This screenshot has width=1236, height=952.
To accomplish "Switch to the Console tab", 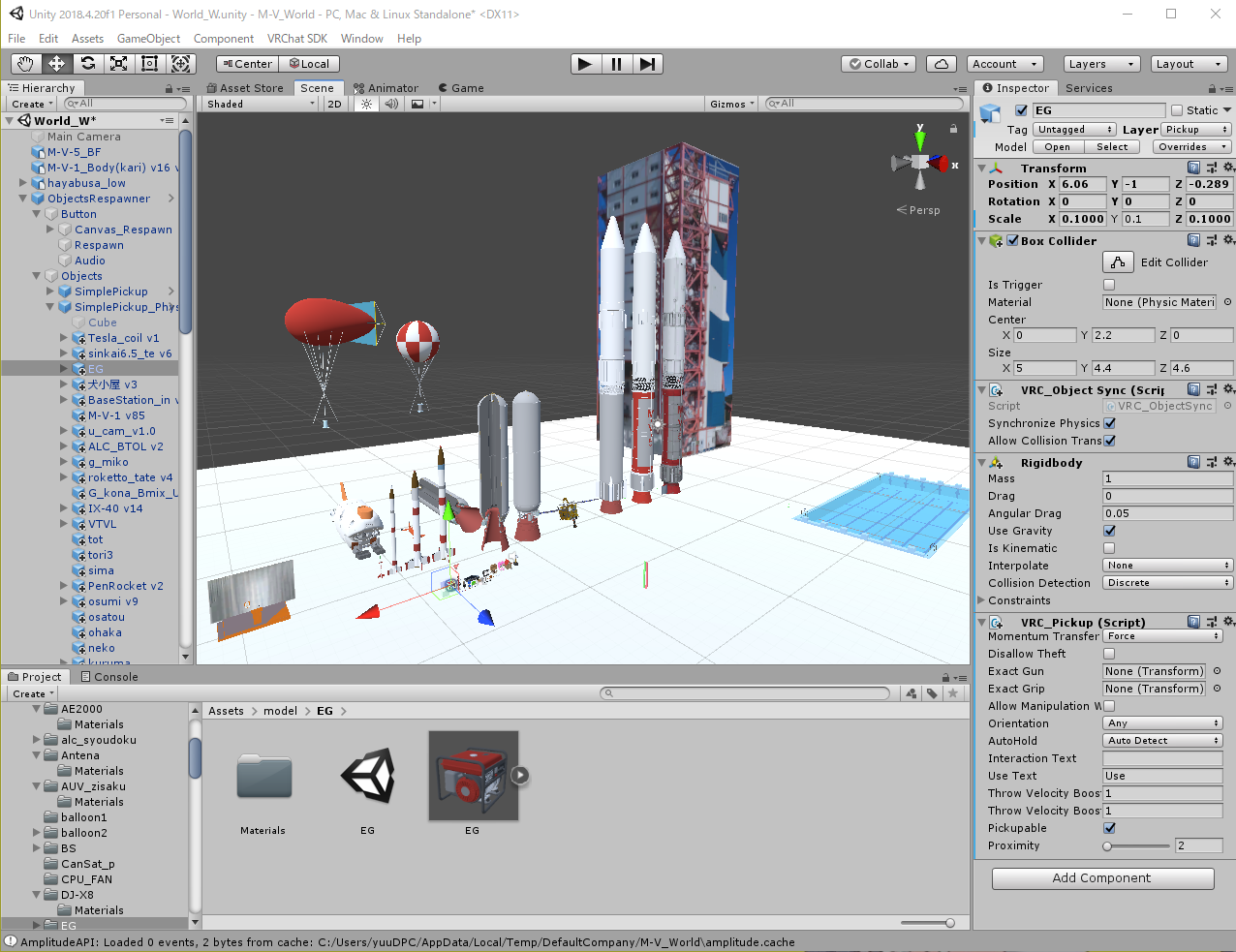I will click(109, 677).
